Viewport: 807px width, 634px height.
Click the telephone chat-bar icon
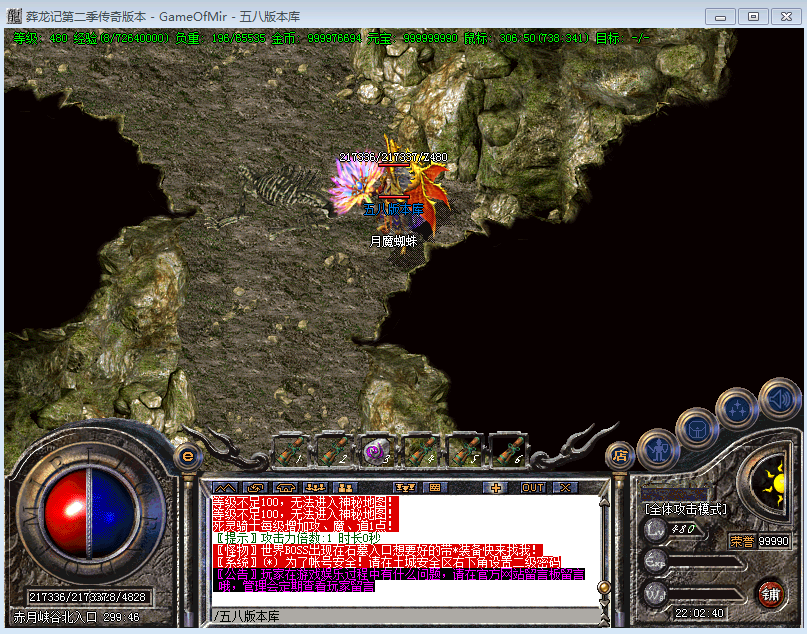coord(286,487)
